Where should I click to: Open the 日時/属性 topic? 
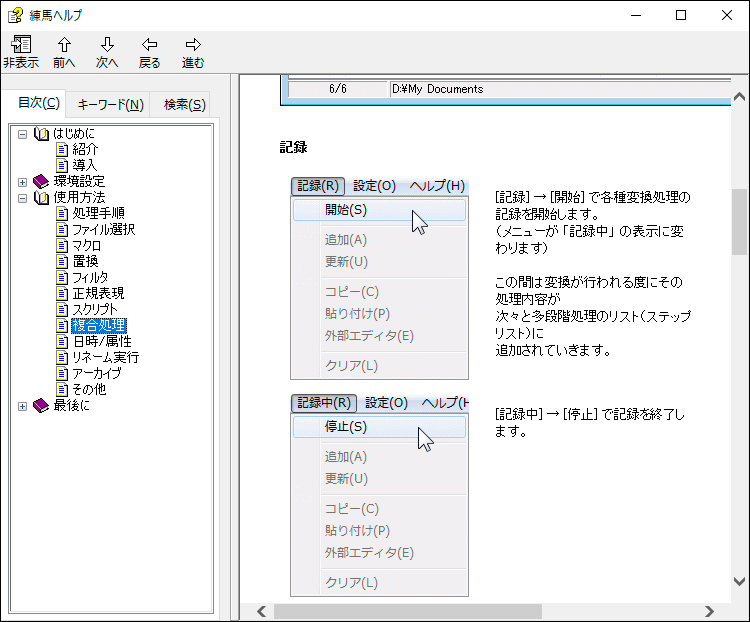point(102,342)
